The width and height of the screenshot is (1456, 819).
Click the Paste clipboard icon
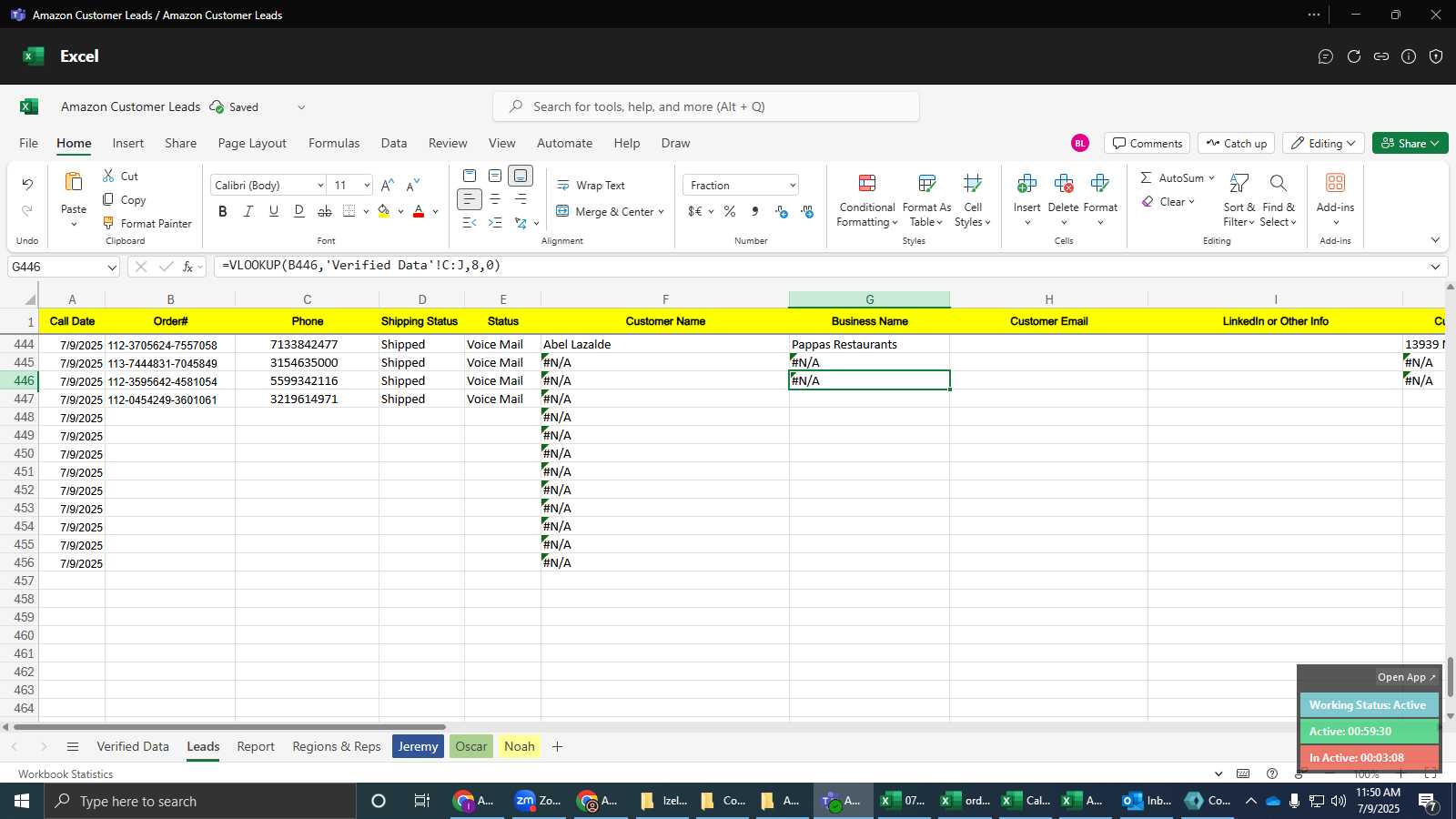[x=74, y=182]
